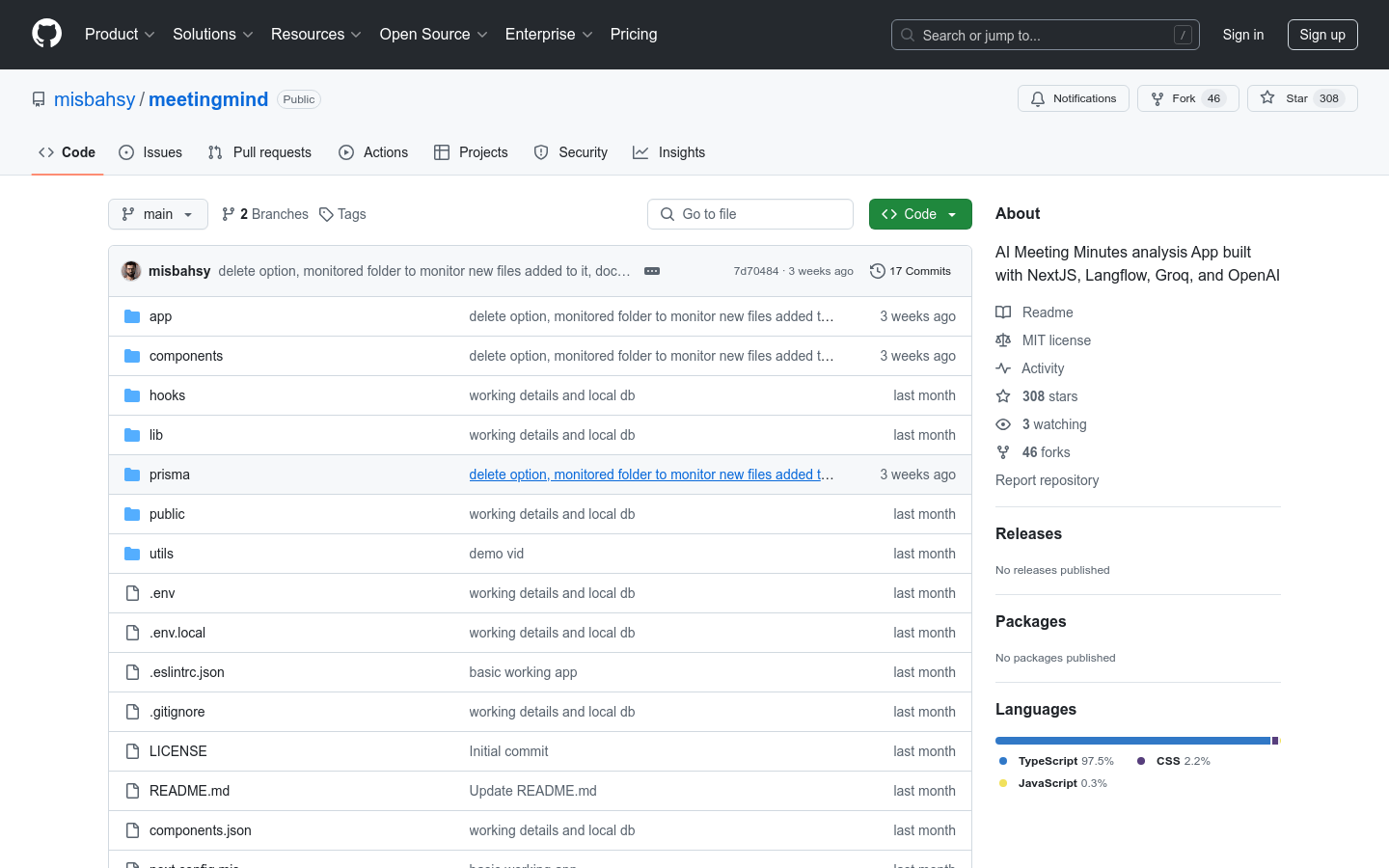Click the app folder icon
This screenshot has height=868, width=1389.
click(x=132, y=316)
